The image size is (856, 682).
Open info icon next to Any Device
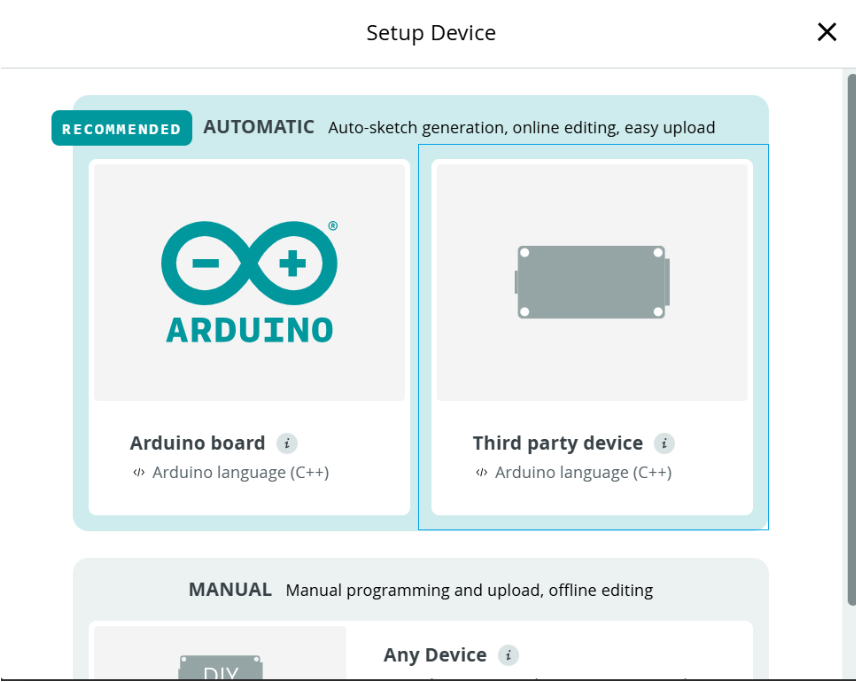[508, 655]
